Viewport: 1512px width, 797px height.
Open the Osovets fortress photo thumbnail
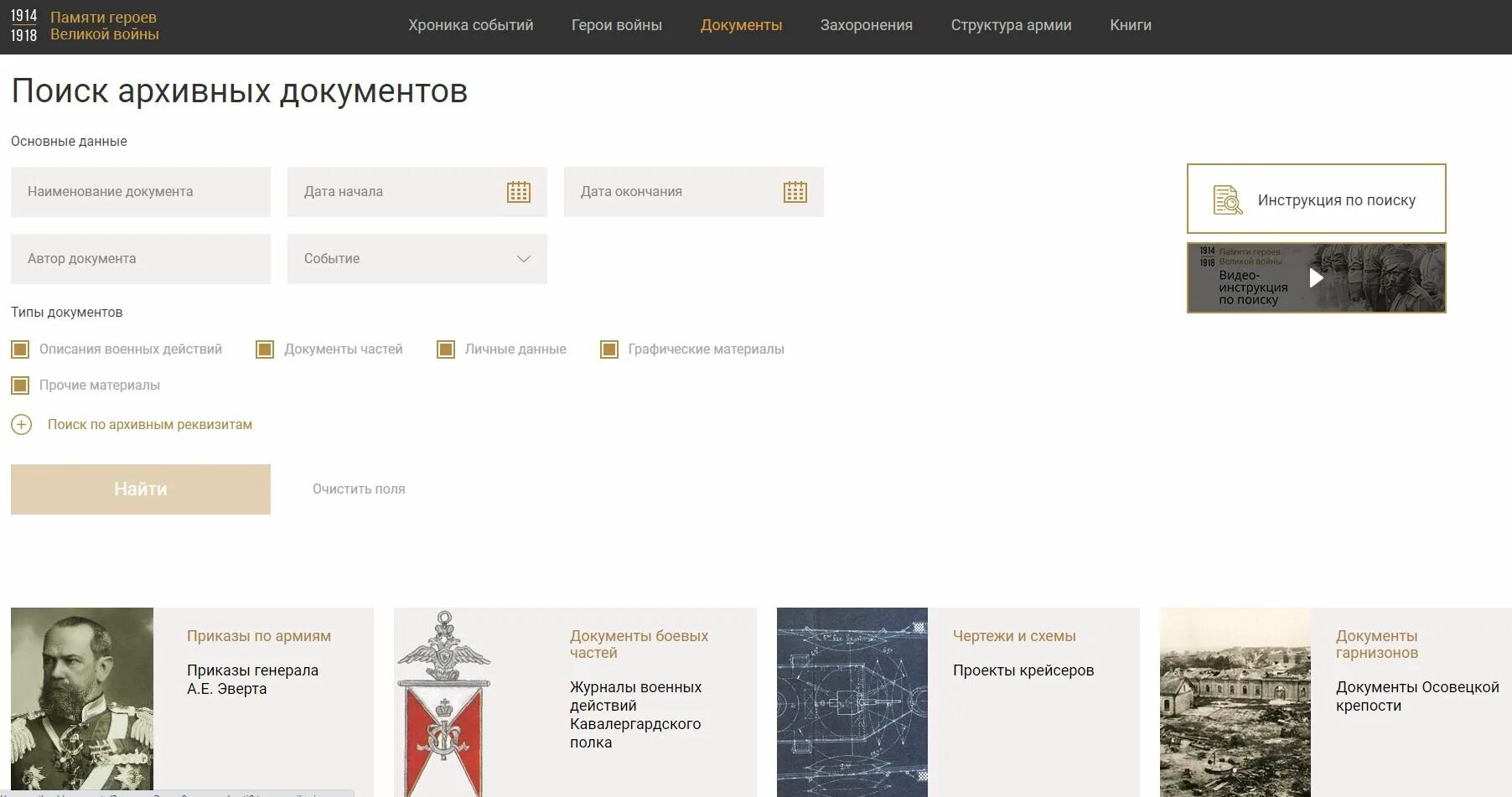[1235, 701]
